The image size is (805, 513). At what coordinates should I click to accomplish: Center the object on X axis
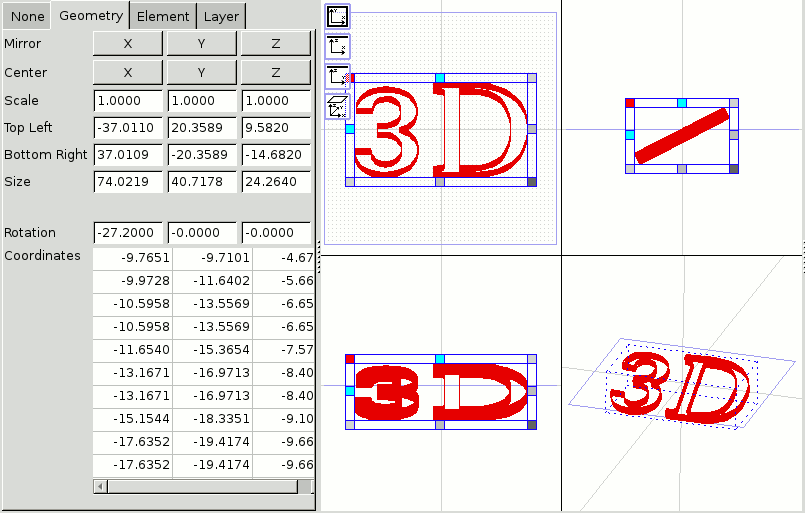point(128,73)
